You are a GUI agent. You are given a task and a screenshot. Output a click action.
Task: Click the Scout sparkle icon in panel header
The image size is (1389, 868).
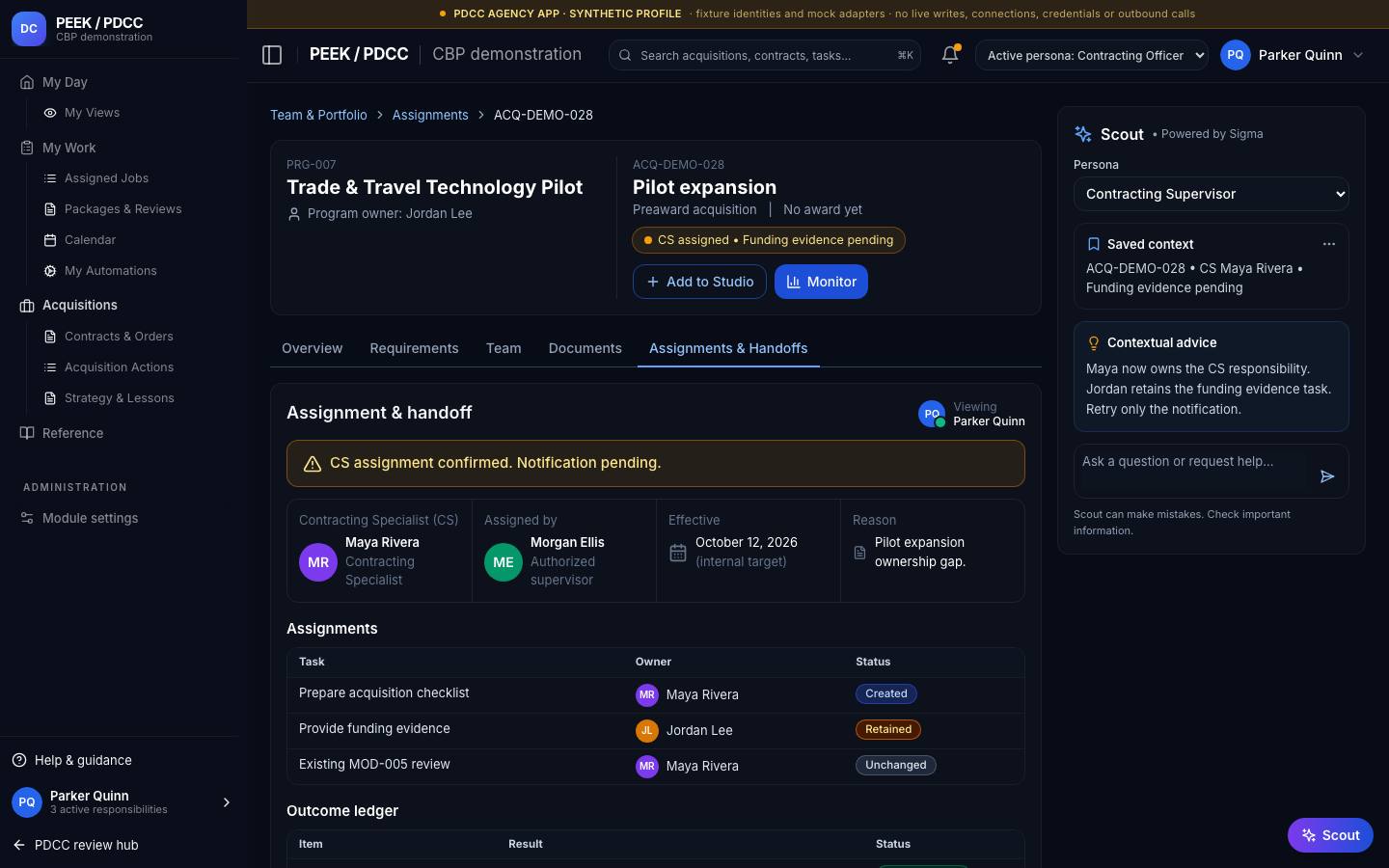click(x=1083, y=134)
